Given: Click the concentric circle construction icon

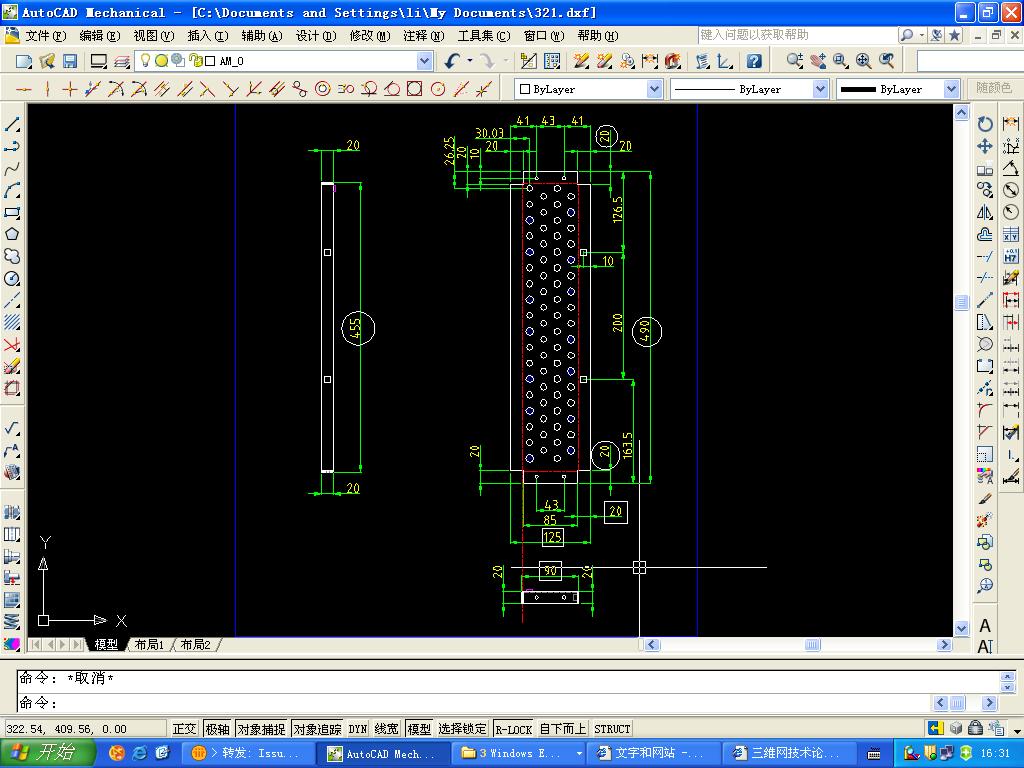Looking at the screenshot, I should (323, 89).
